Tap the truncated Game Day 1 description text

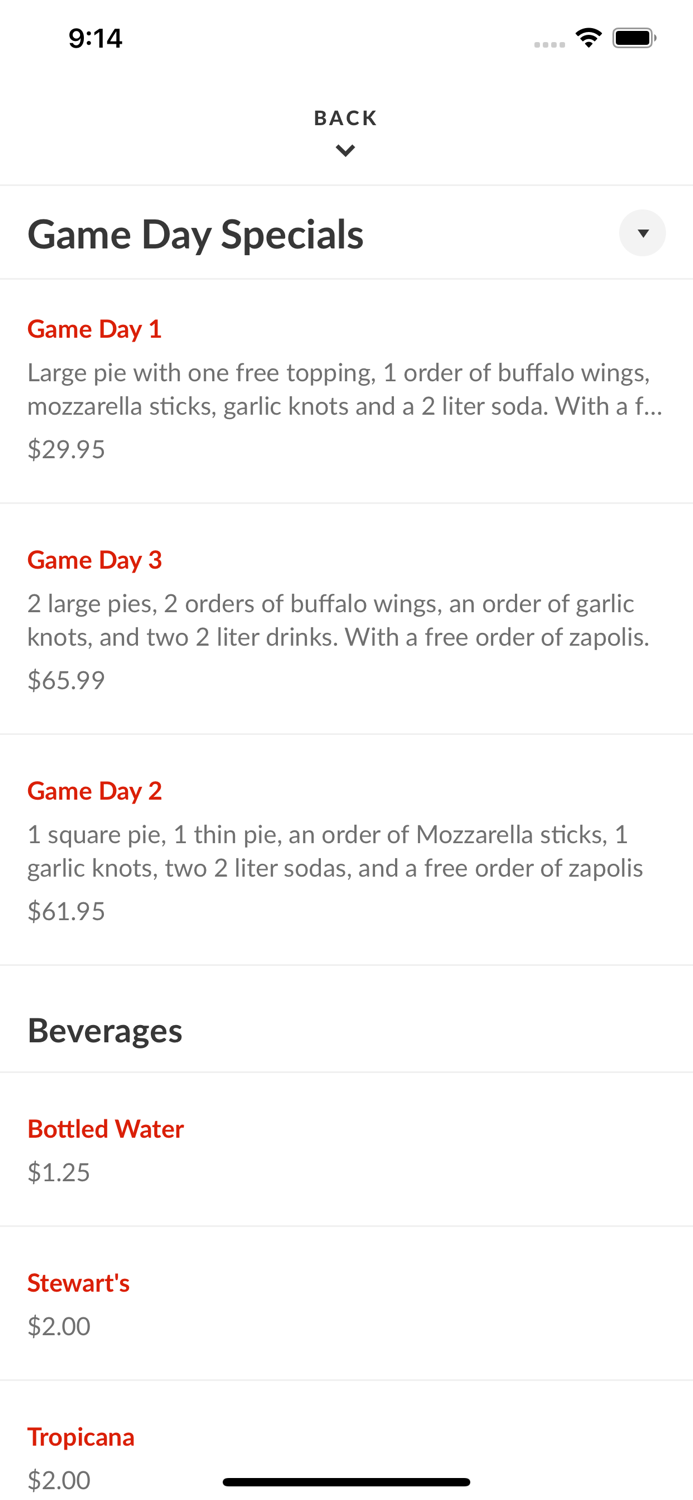[340, 389]
